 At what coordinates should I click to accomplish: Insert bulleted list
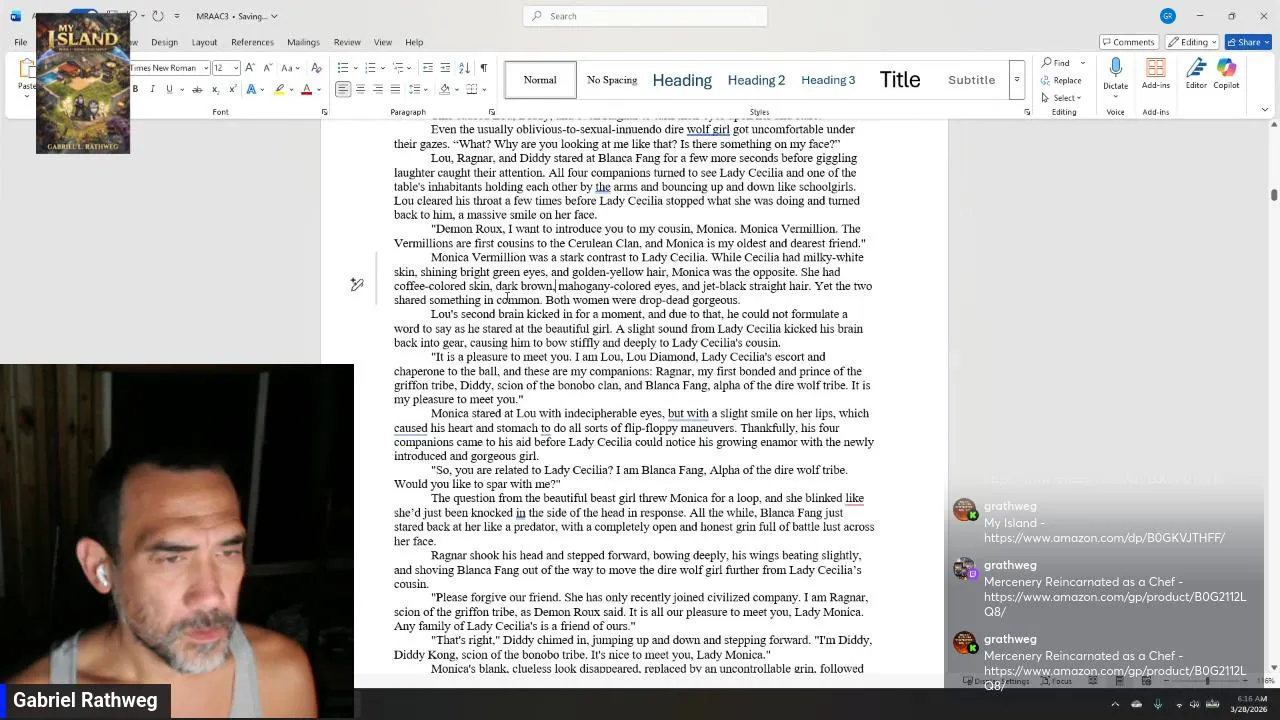342,68
